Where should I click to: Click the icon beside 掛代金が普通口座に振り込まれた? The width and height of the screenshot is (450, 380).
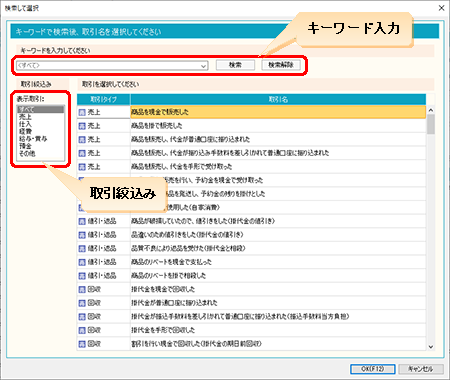[82, 303]
